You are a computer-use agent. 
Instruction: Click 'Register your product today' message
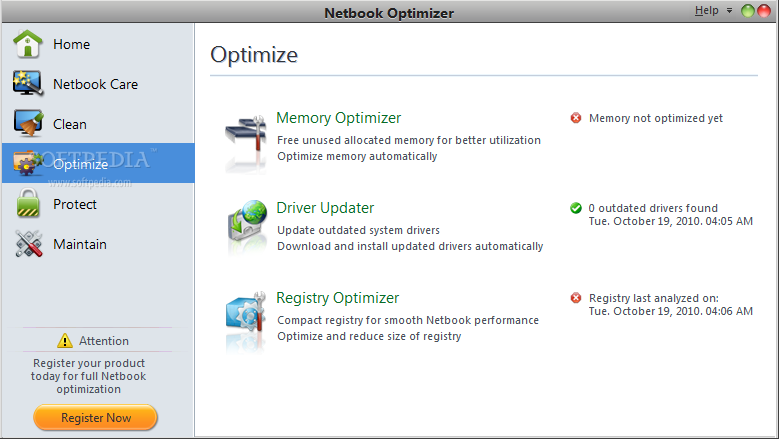click(x=88, y=376)
